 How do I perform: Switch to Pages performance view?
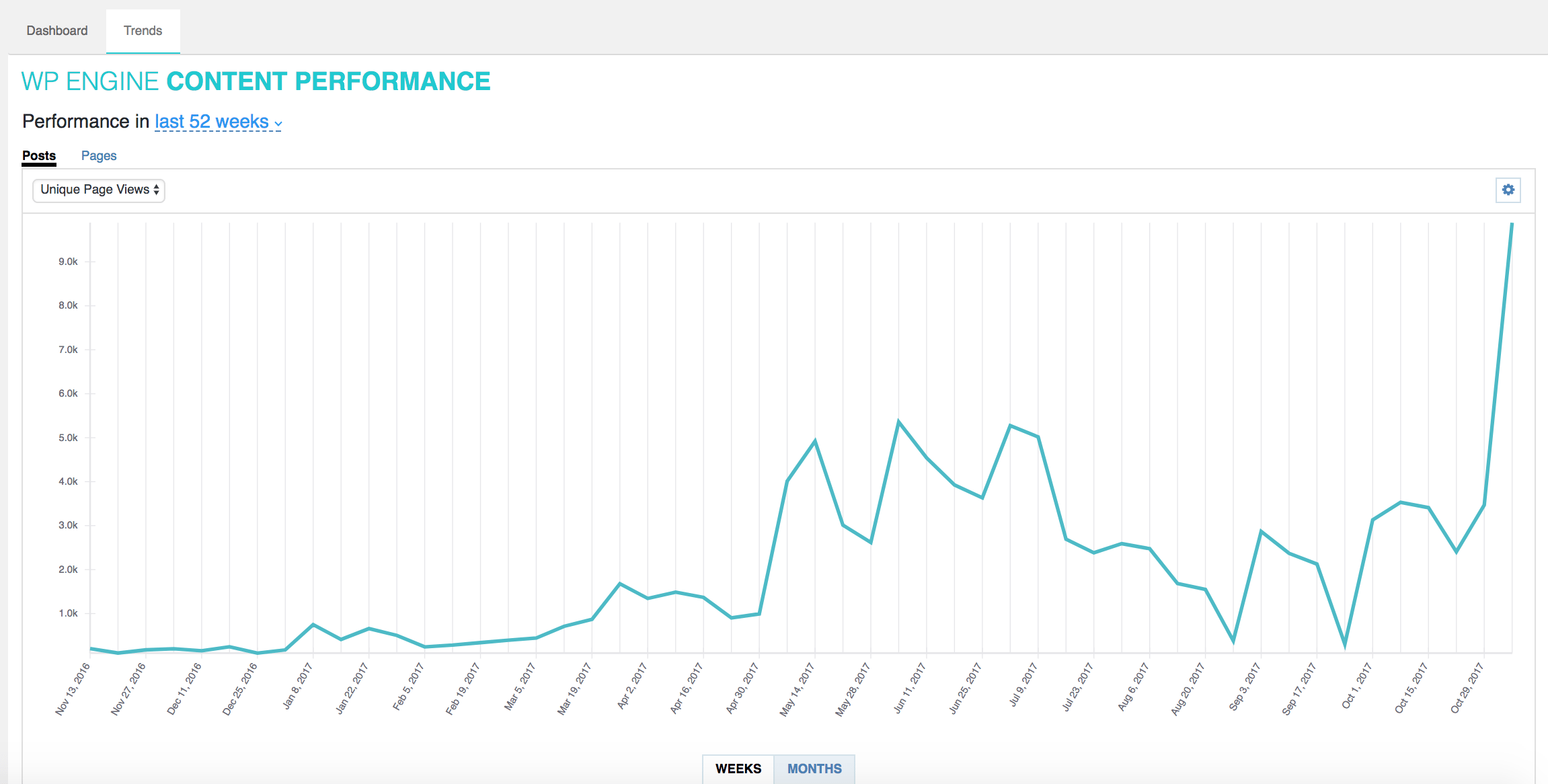point(99,156)
